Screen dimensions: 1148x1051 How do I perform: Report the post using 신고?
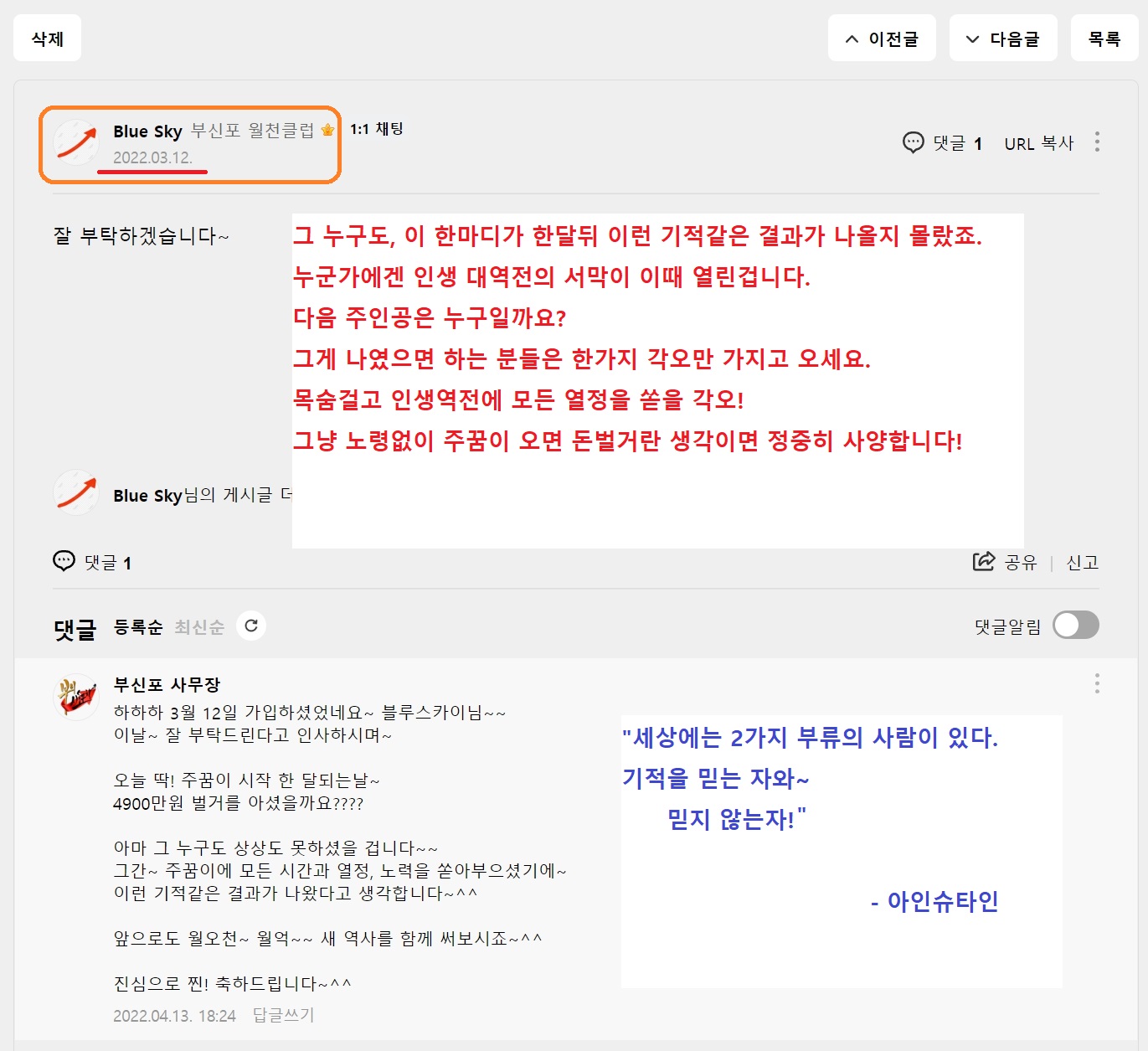click(1082, 563)
